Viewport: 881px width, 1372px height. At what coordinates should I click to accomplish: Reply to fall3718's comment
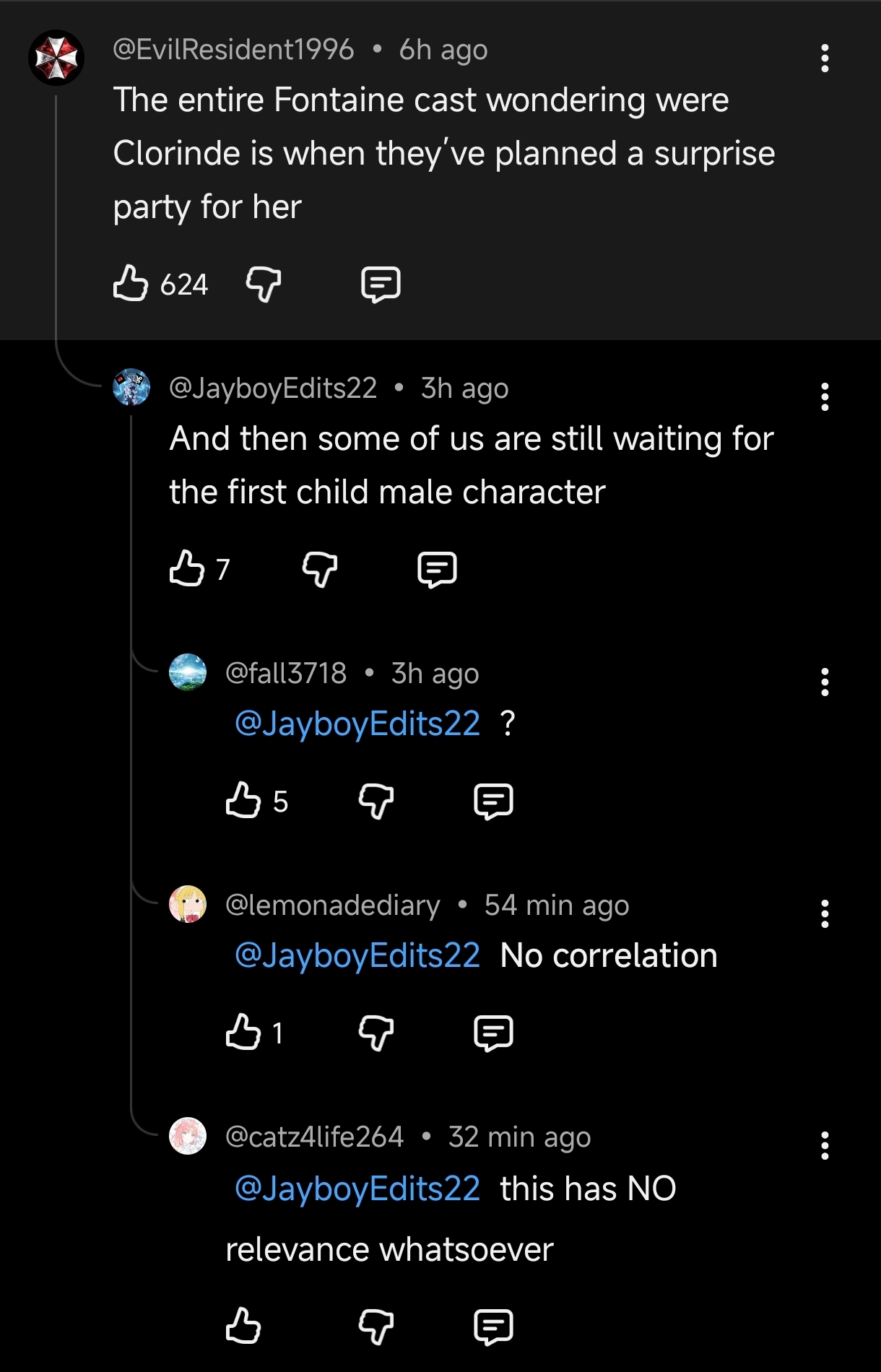(x=493, y=801)
